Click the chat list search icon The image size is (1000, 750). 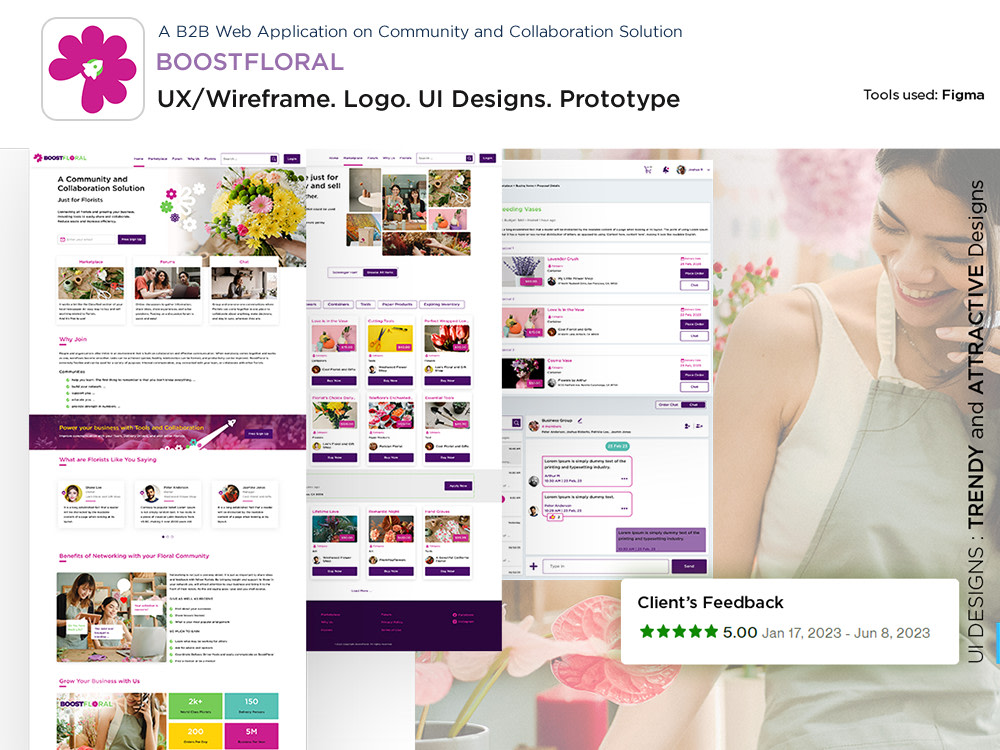pos(515,423)
